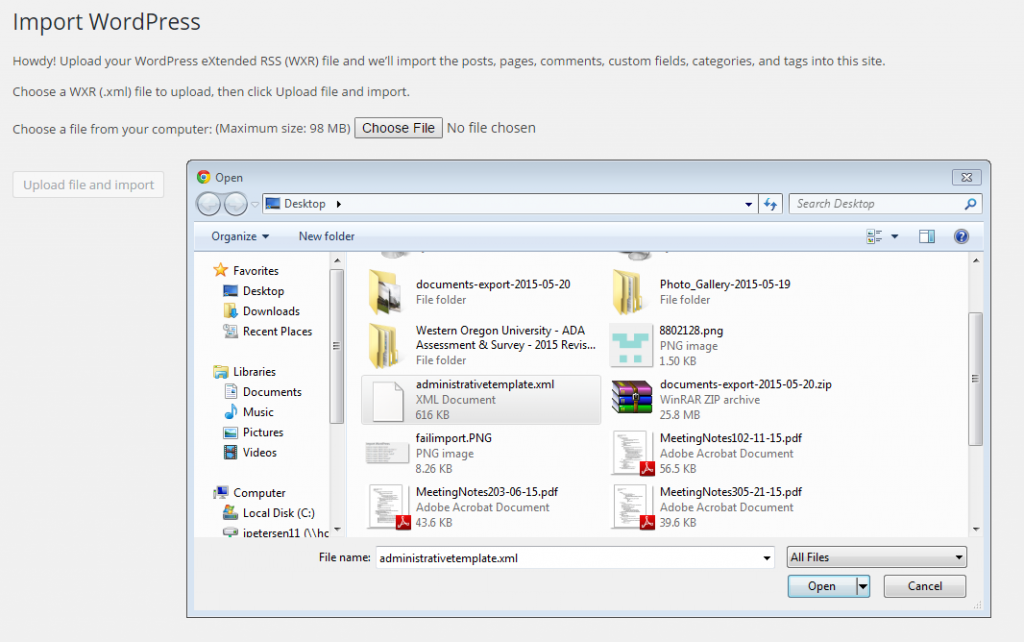Image resolution: width=1024 pixels, height=642 pixels.
Task: Expand the Desktop breadcrumb arrow
Action: tap(338, 204)
